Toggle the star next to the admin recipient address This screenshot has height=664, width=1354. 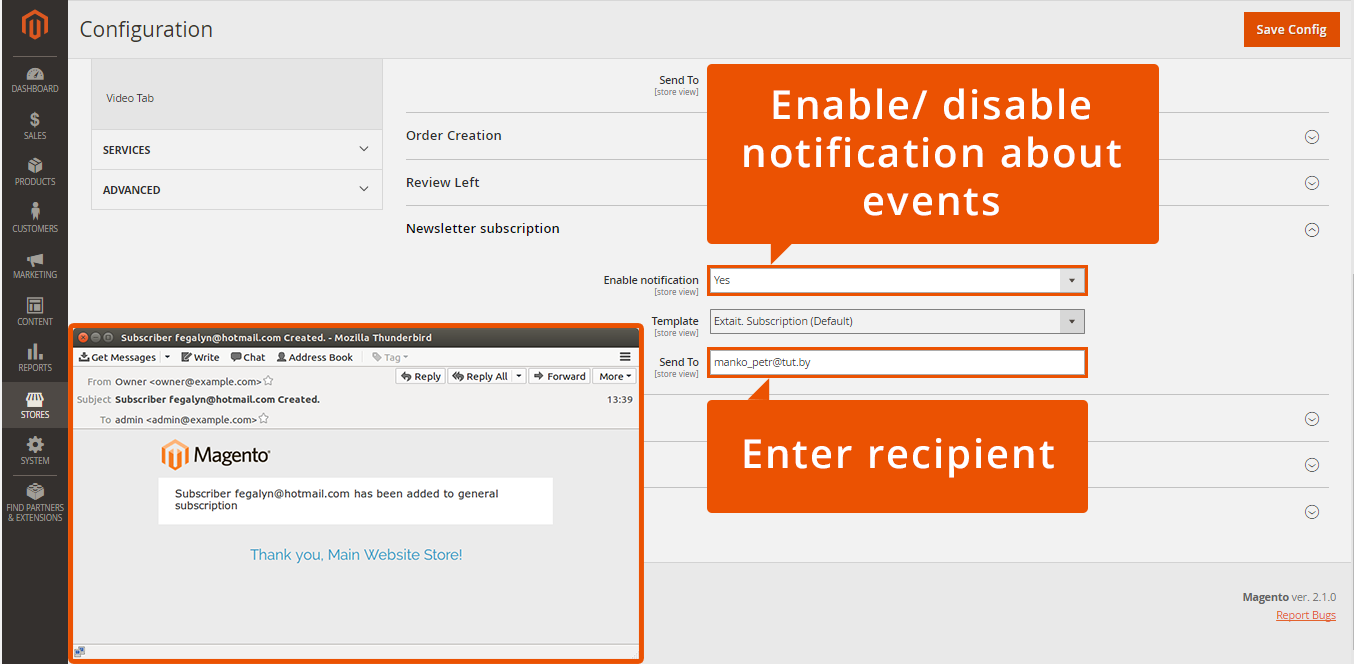coord(263,419)
